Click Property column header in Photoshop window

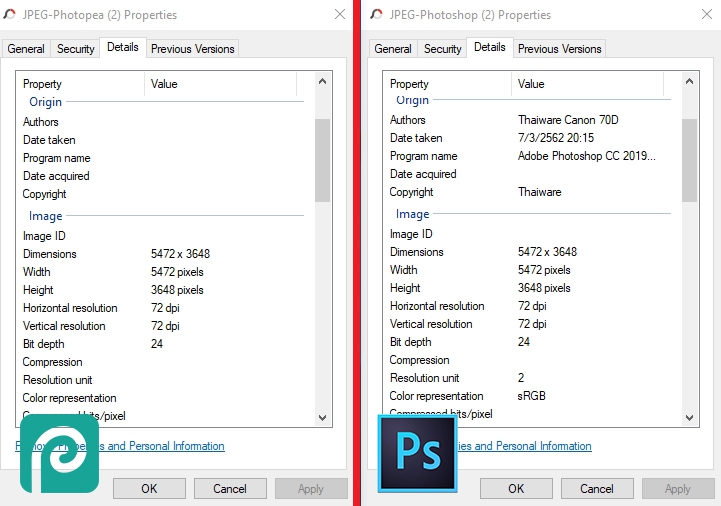click(447, 84)
